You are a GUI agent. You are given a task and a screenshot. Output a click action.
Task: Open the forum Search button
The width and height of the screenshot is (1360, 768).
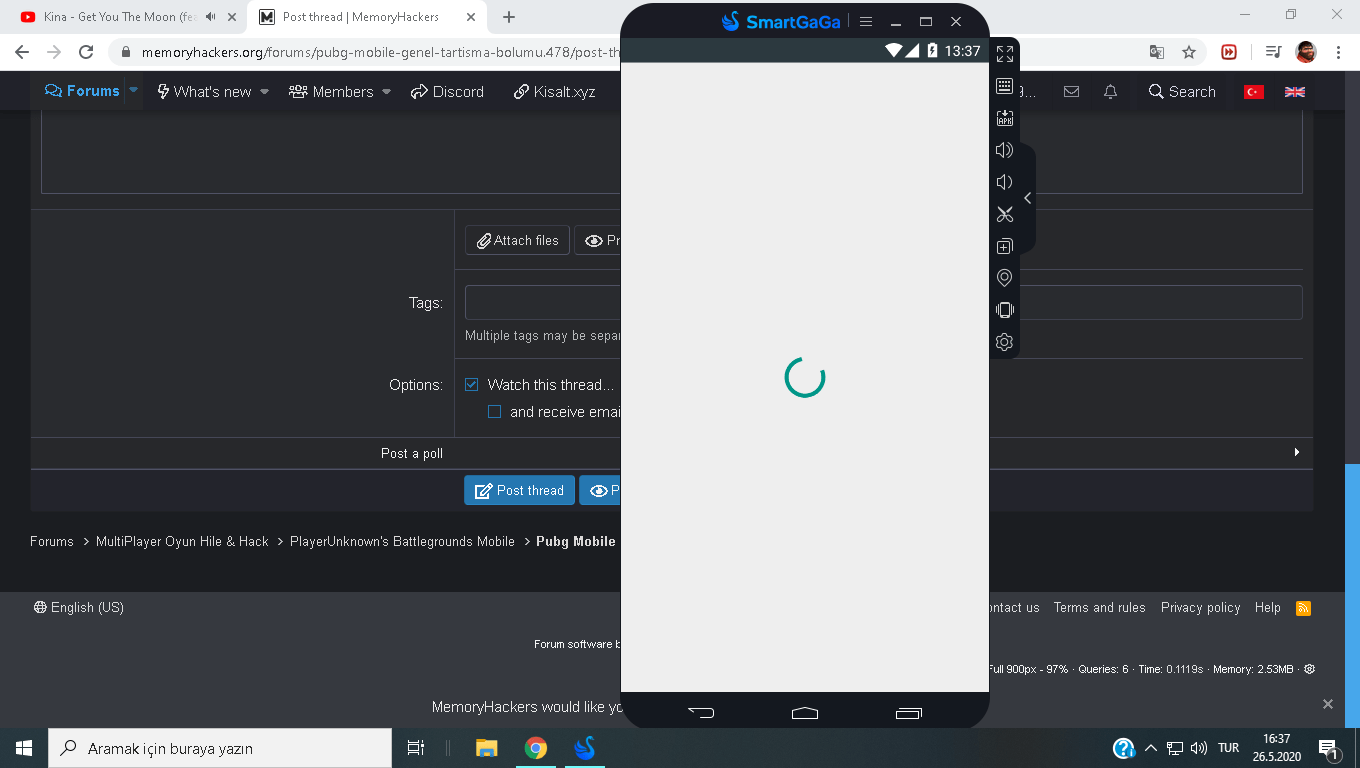tap(1182, 92)
